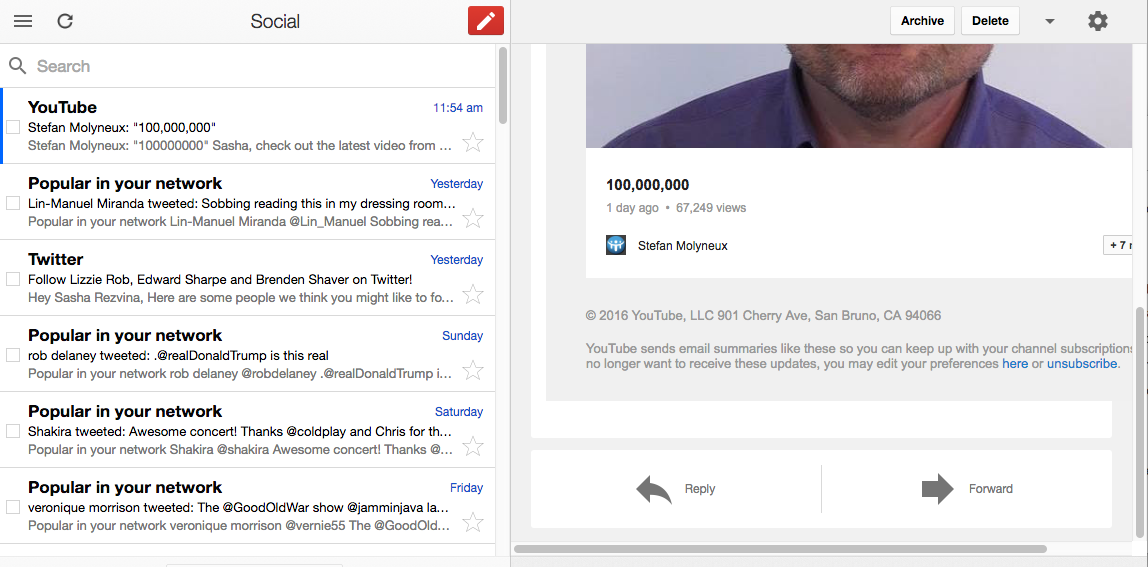Select checkbox for rob delaney email
1148x567 pixels.
click(x=13, y=355)
